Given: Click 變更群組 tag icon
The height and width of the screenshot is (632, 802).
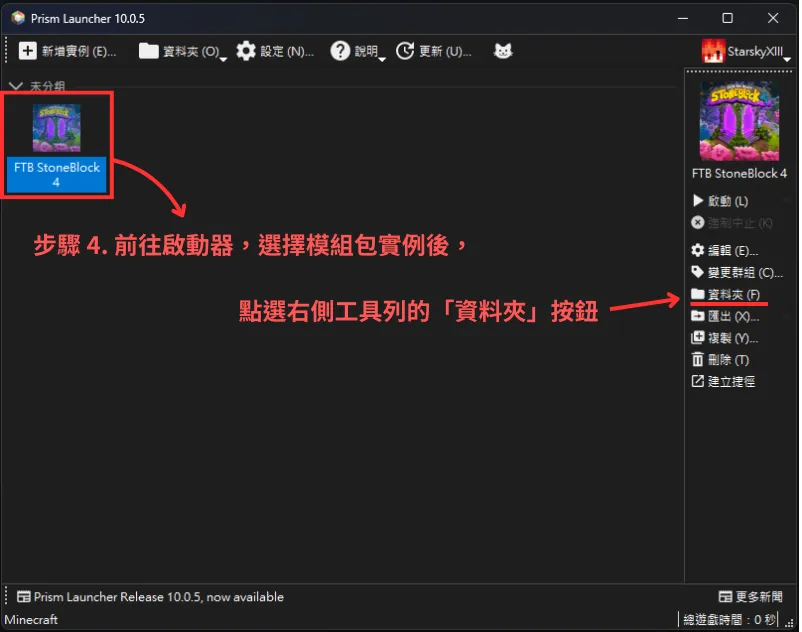Looking at the screenshot, I should pyautogui.click(x=698, y=272).
